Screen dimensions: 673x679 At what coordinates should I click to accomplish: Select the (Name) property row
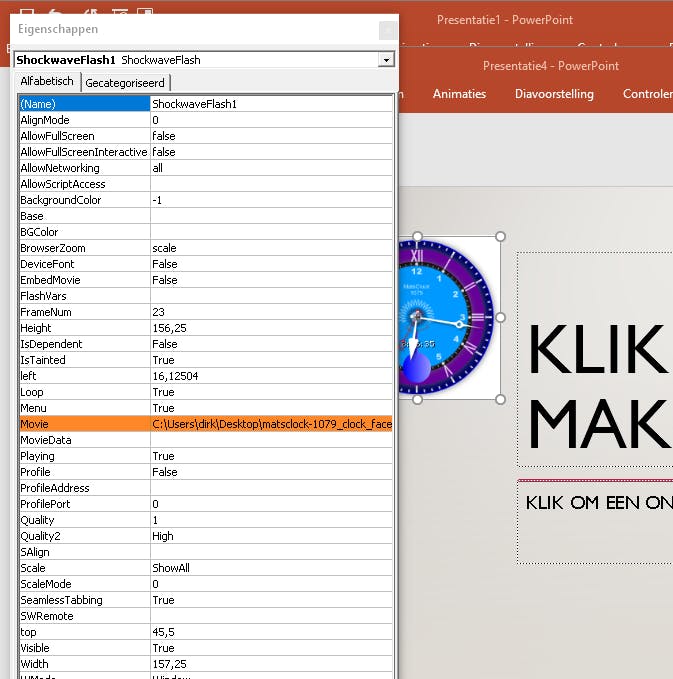point(206,104)
